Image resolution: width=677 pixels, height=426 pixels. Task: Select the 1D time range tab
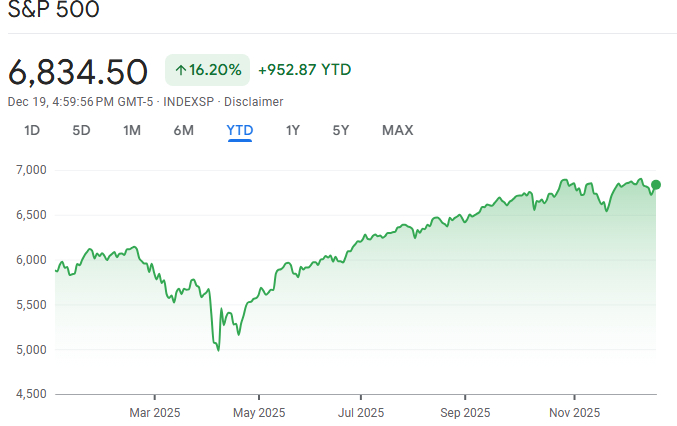(32, 130)
